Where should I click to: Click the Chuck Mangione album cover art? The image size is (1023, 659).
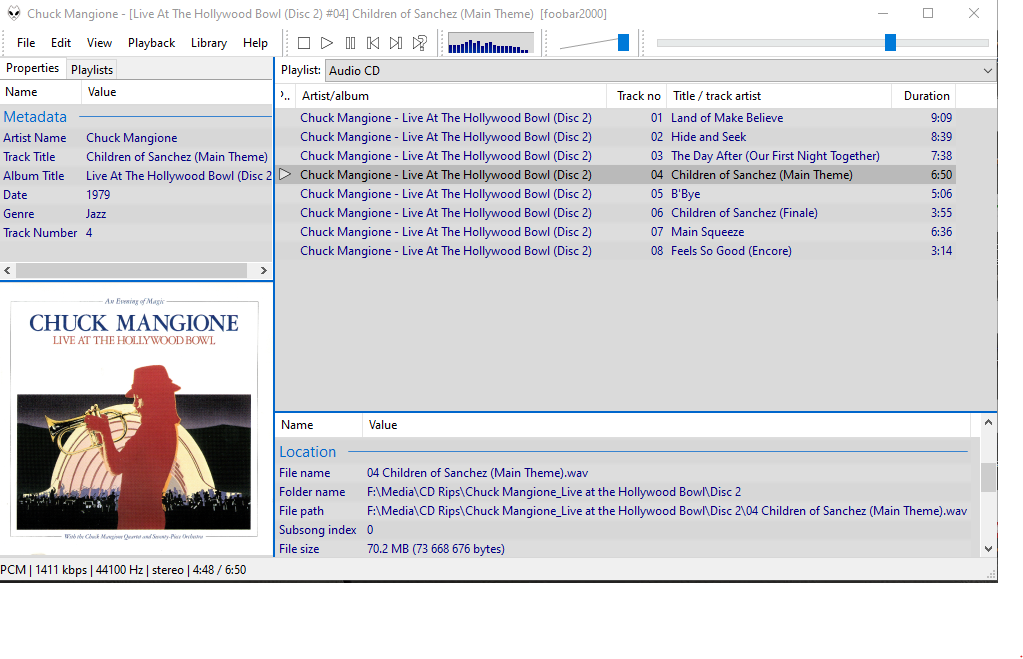click(x=134, y=419)
